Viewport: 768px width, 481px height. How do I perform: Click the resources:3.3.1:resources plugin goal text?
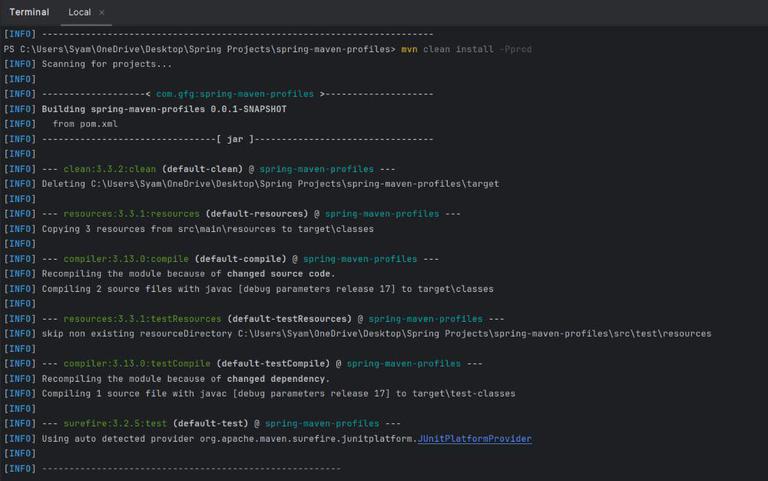132,214
